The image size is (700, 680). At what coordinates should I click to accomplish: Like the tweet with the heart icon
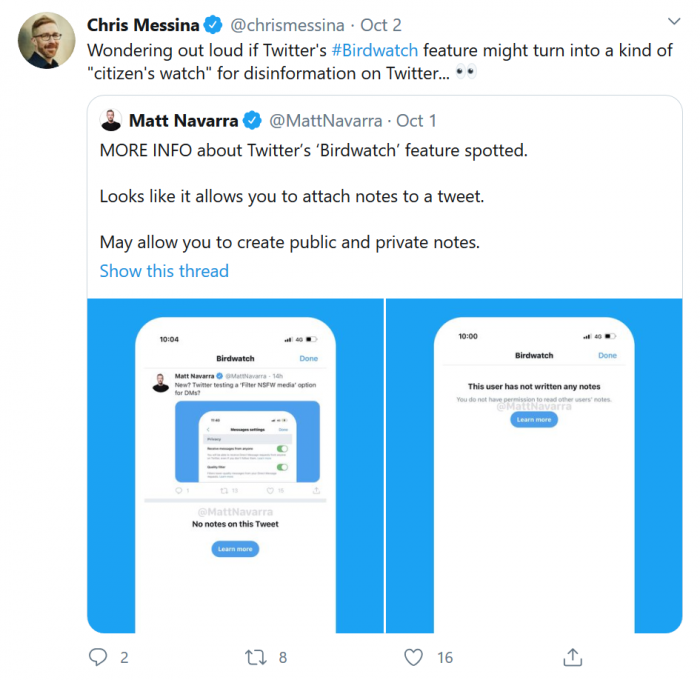point(413,657)
